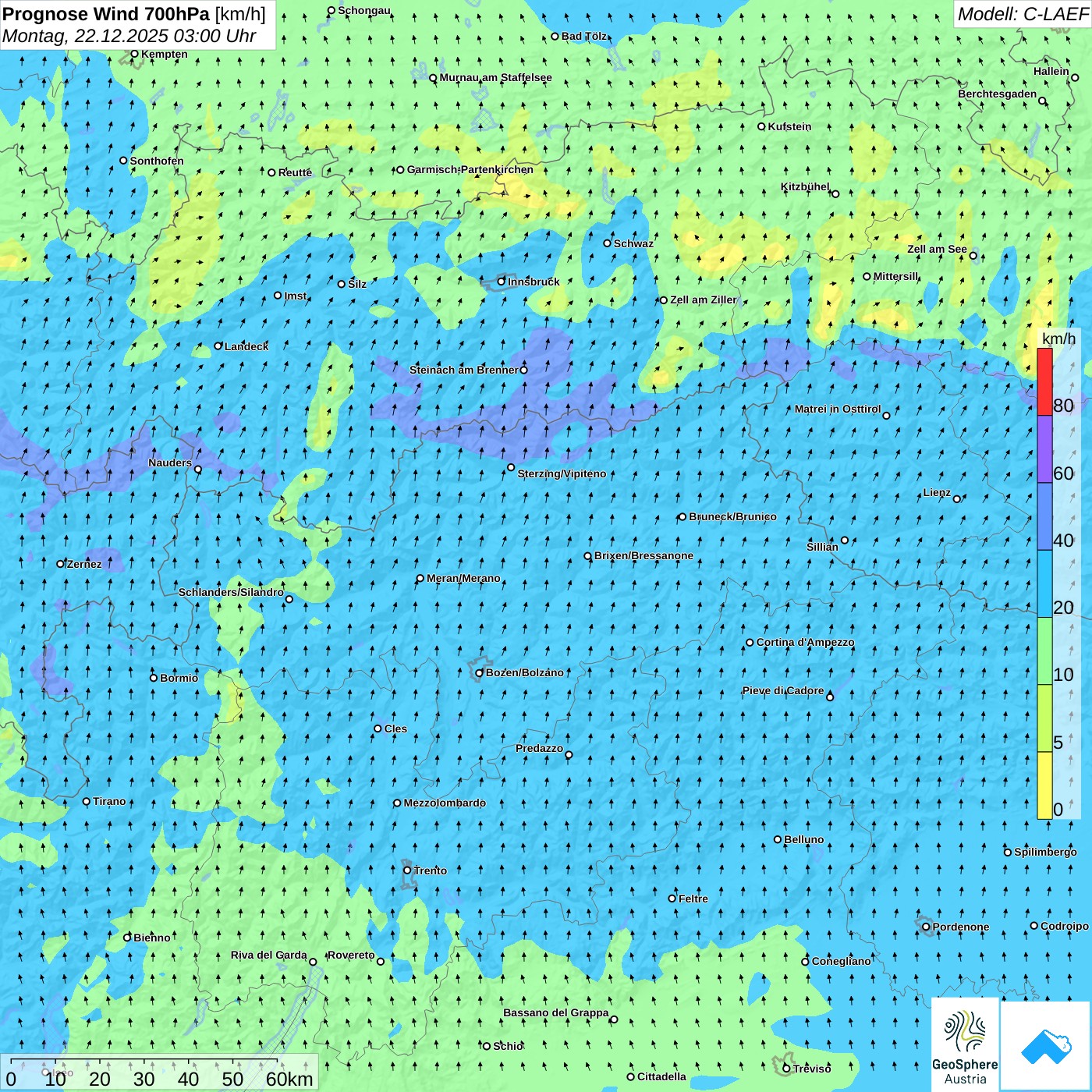Click the Schongau label
This screenshot has width=1092, height=1092.
pyautogui.click(x=364, y=10)
